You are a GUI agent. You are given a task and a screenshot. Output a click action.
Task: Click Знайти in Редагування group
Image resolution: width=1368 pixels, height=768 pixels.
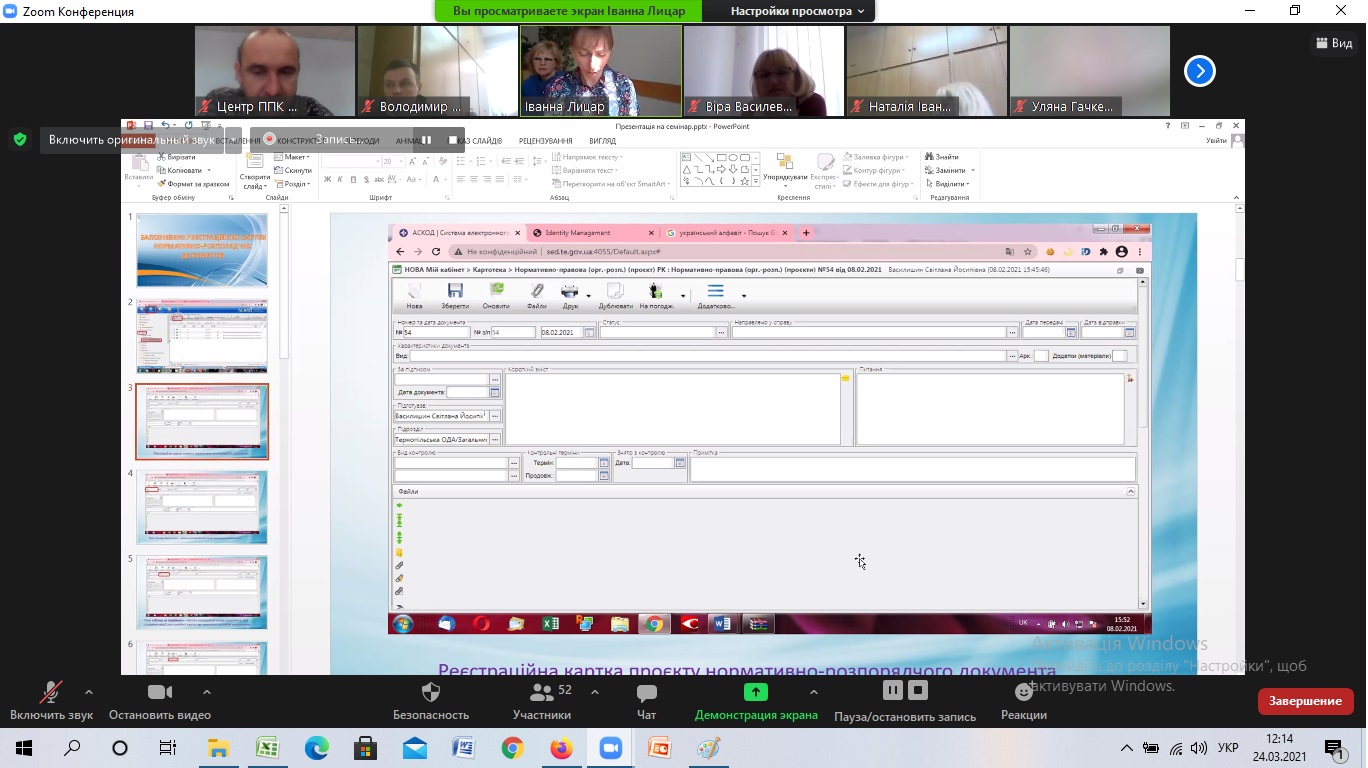click(x=942, y=157)
